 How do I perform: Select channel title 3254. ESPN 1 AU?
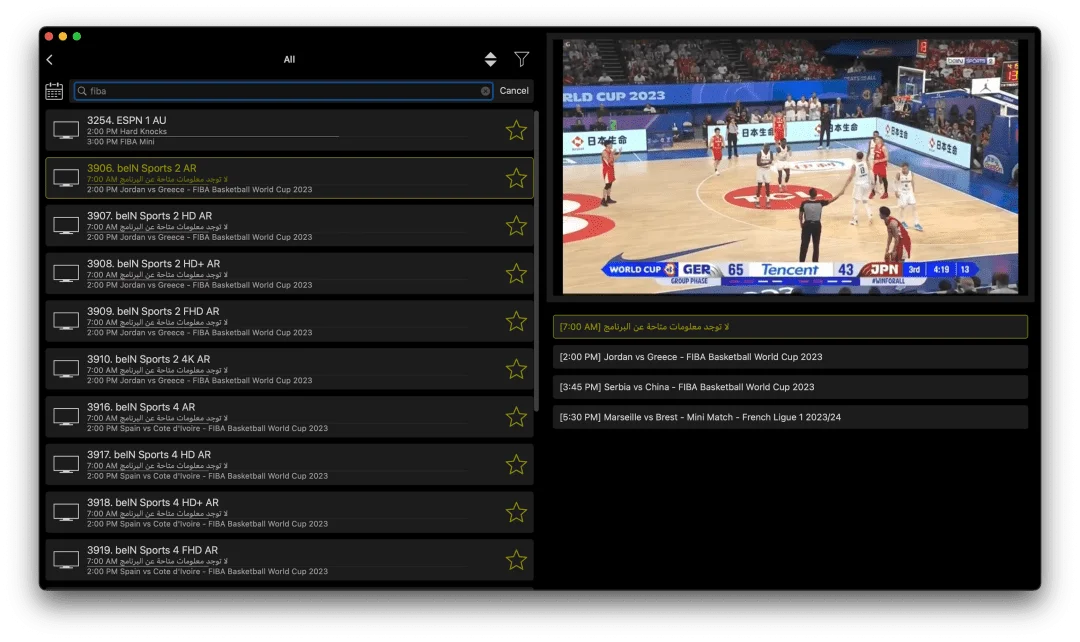pyautogui.click(x=127, y=121)
